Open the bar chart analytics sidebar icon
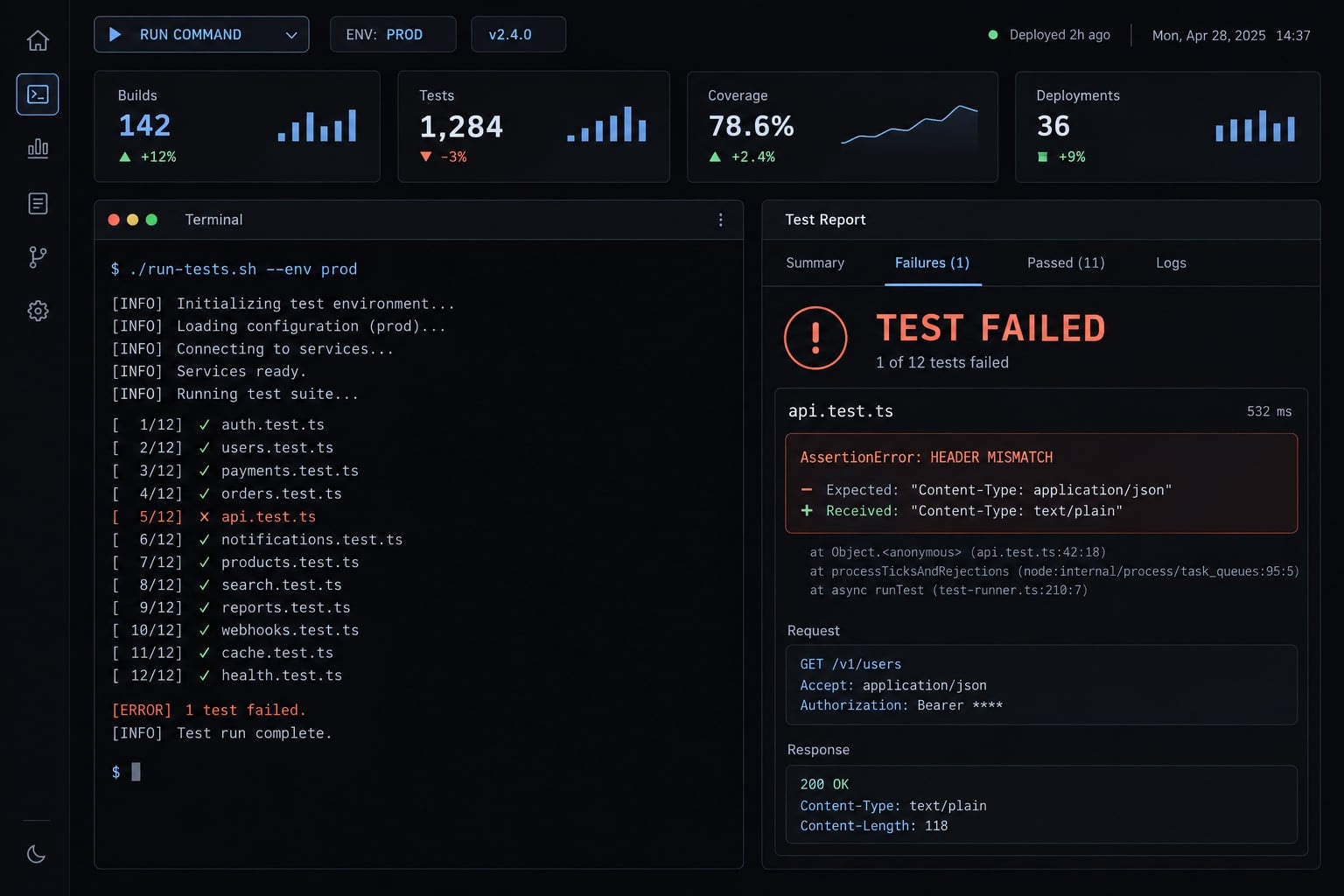Viewport: 1344px width, 896px height. coord(38,148)
